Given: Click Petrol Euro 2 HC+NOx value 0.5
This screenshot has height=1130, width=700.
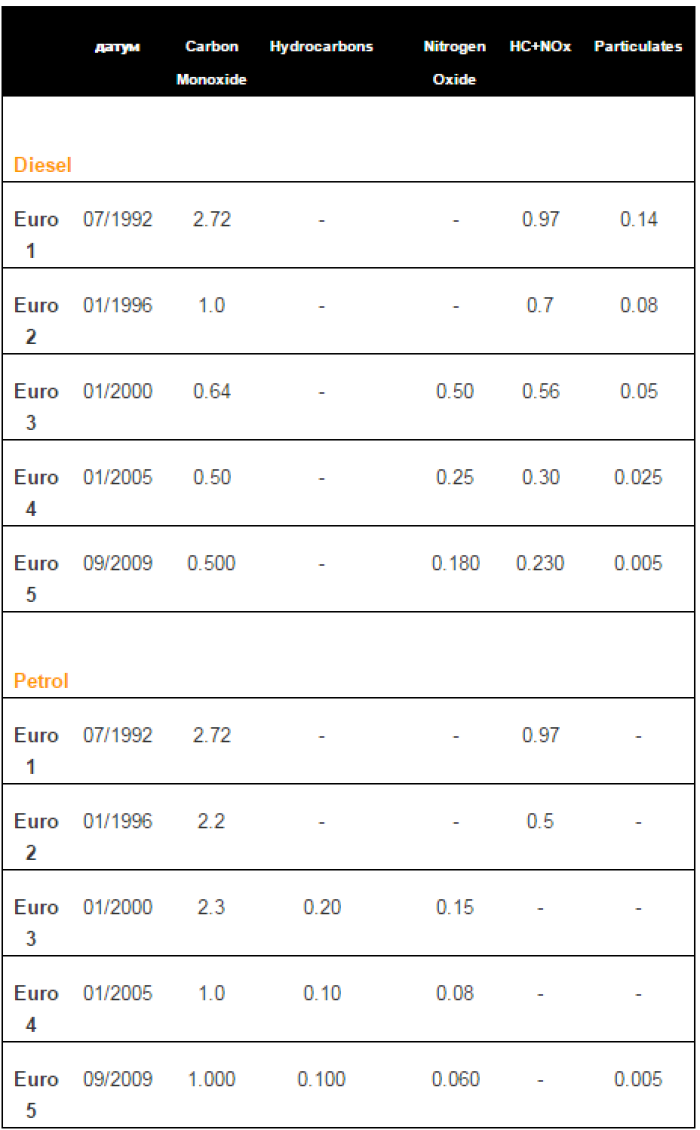Looking at the screenshot, I should (540, 821).
